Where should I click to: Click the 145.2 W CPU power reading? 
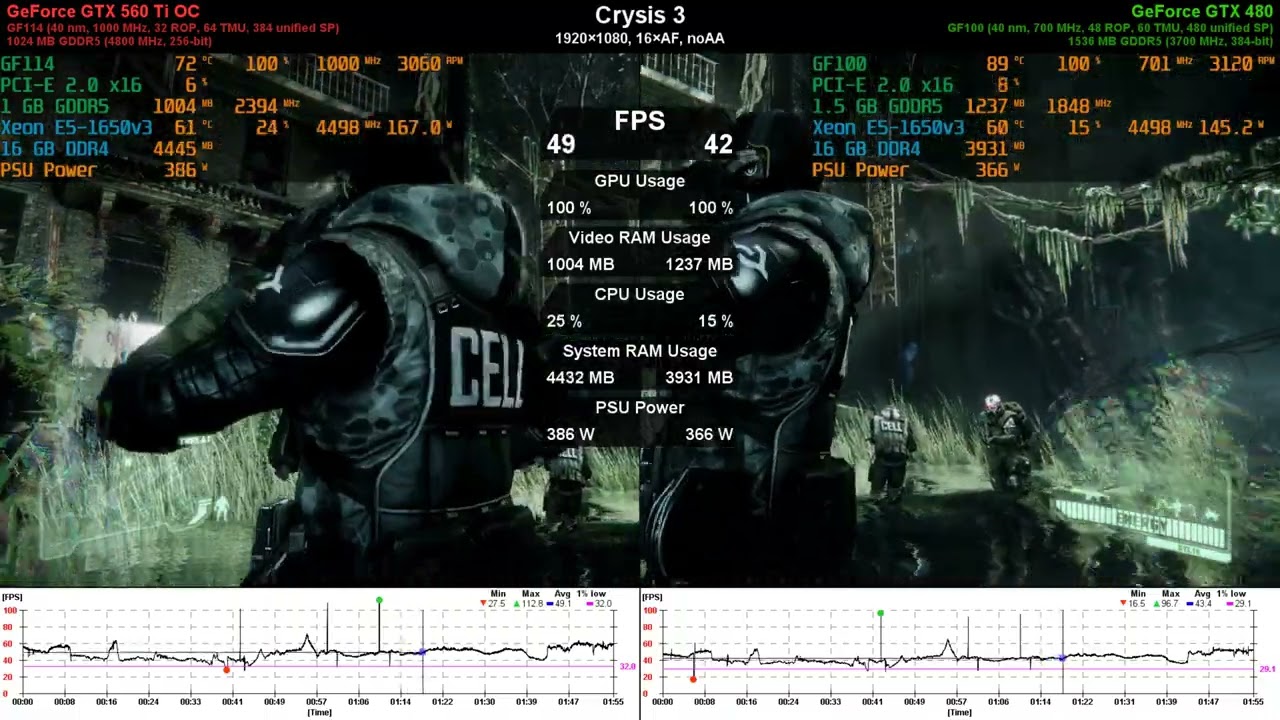coord(1233,128)
